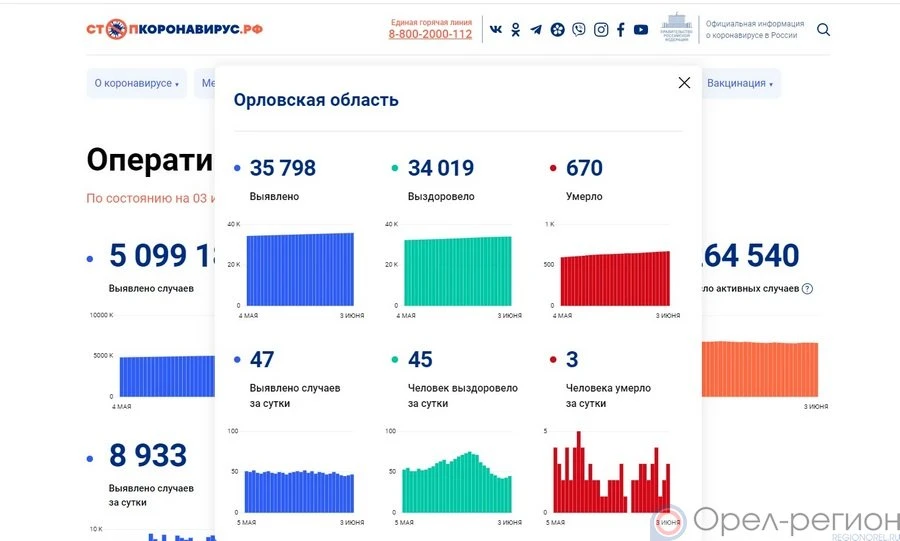The height and width of the screenshot is (541, 900).
Task: Click the Russian Government logo
Action: click(677, 28)
